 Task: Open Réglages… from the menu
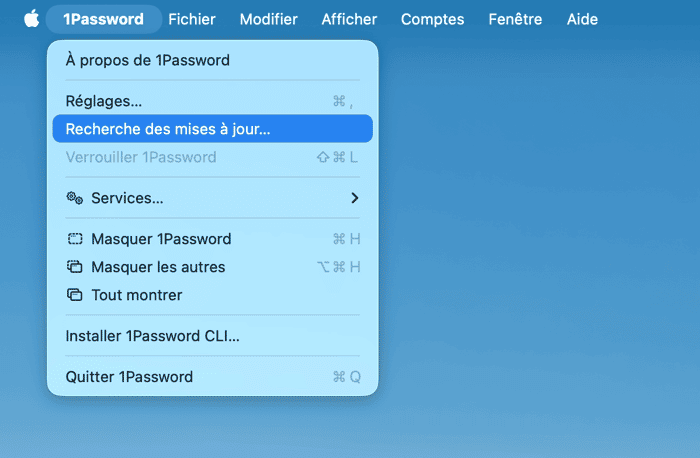[212, 101]
